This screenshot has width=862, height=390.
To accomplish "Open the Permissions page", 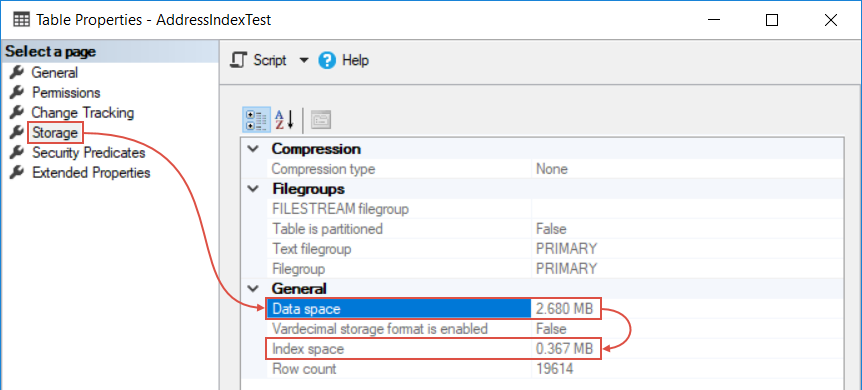I will coord(66,92).
